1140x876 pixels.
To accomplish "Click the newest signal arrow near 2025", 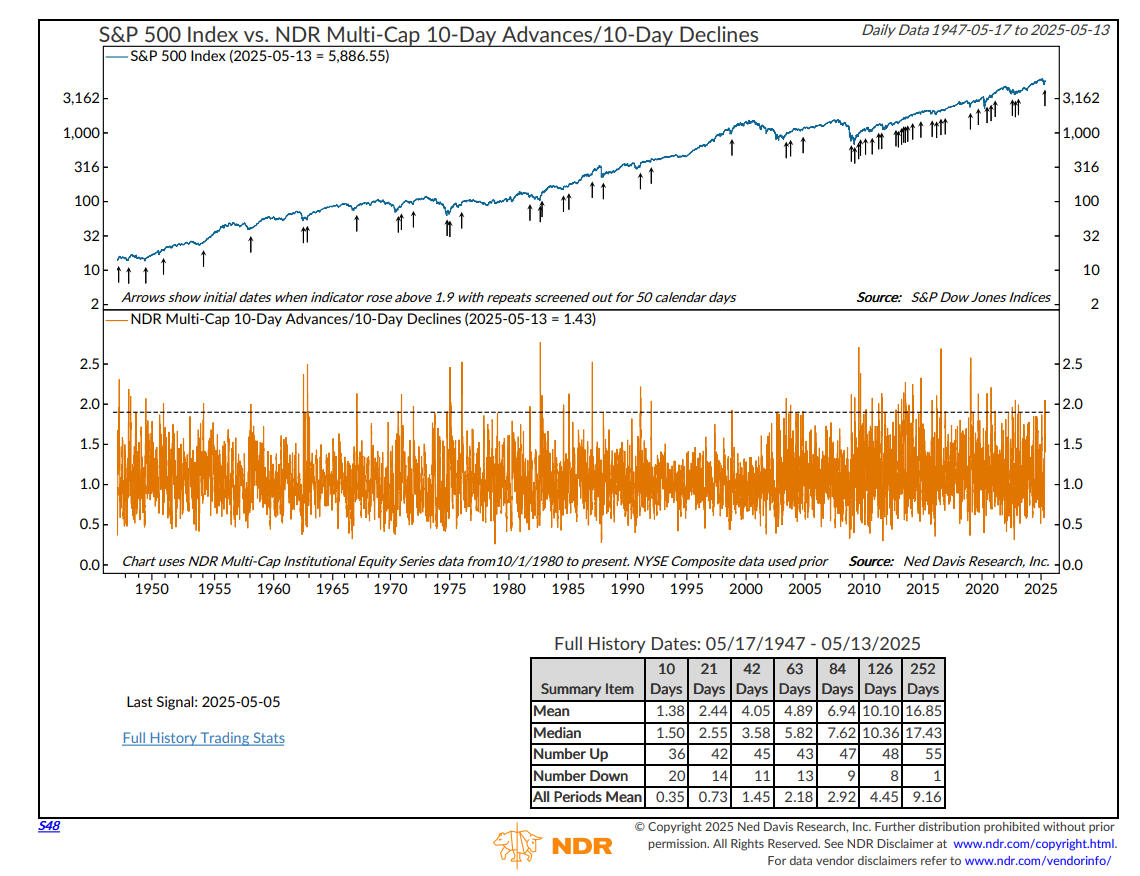I will point(1045,97).
